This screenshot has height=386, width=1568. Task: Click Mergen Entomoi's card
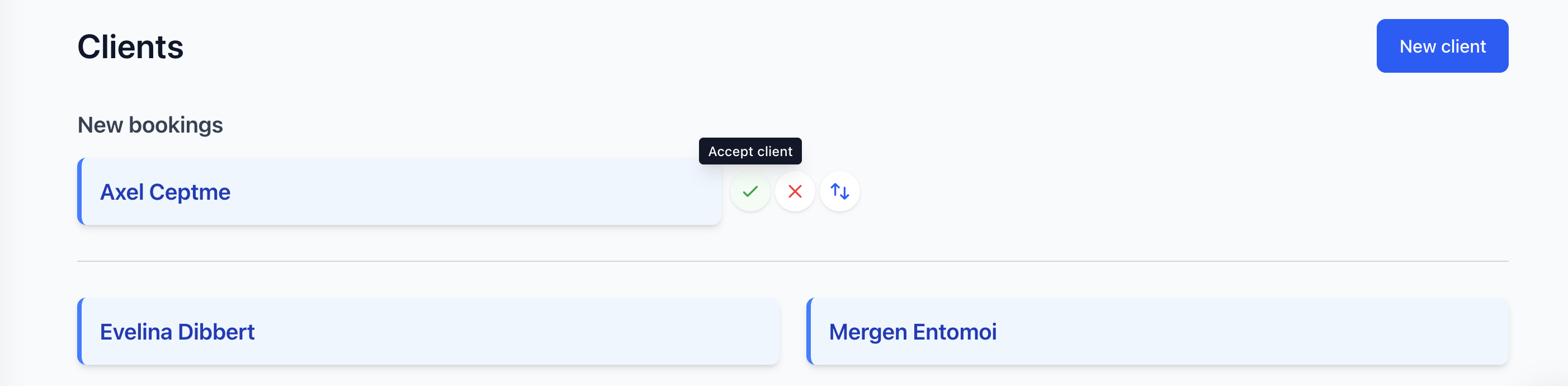pyautogui.click(x=1156, y=332)
